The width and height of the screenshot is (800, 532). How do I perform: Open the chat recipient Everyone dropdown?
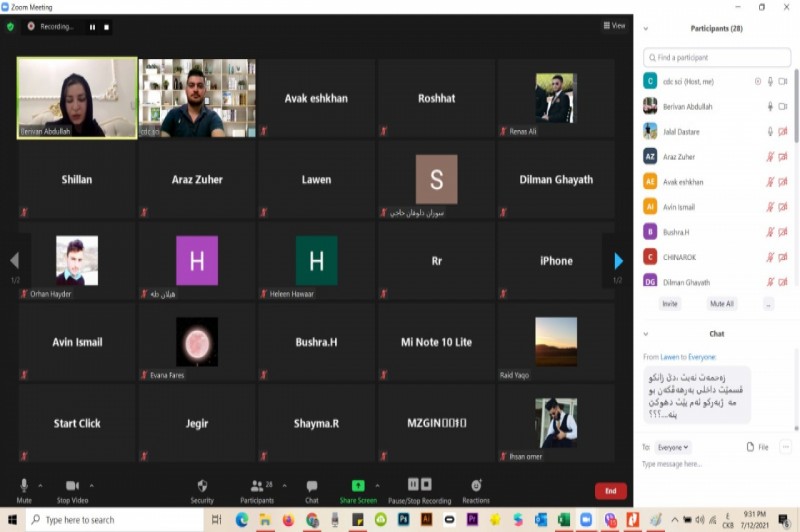(673, 447)
